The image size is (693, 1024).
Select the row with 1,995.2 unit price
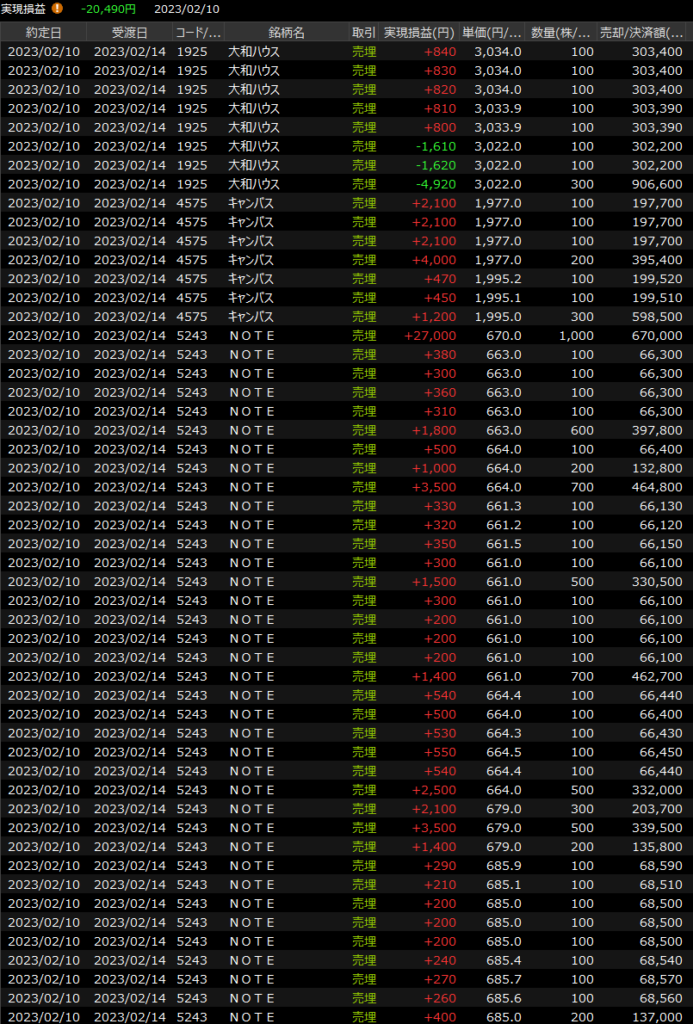coord(346,279)
